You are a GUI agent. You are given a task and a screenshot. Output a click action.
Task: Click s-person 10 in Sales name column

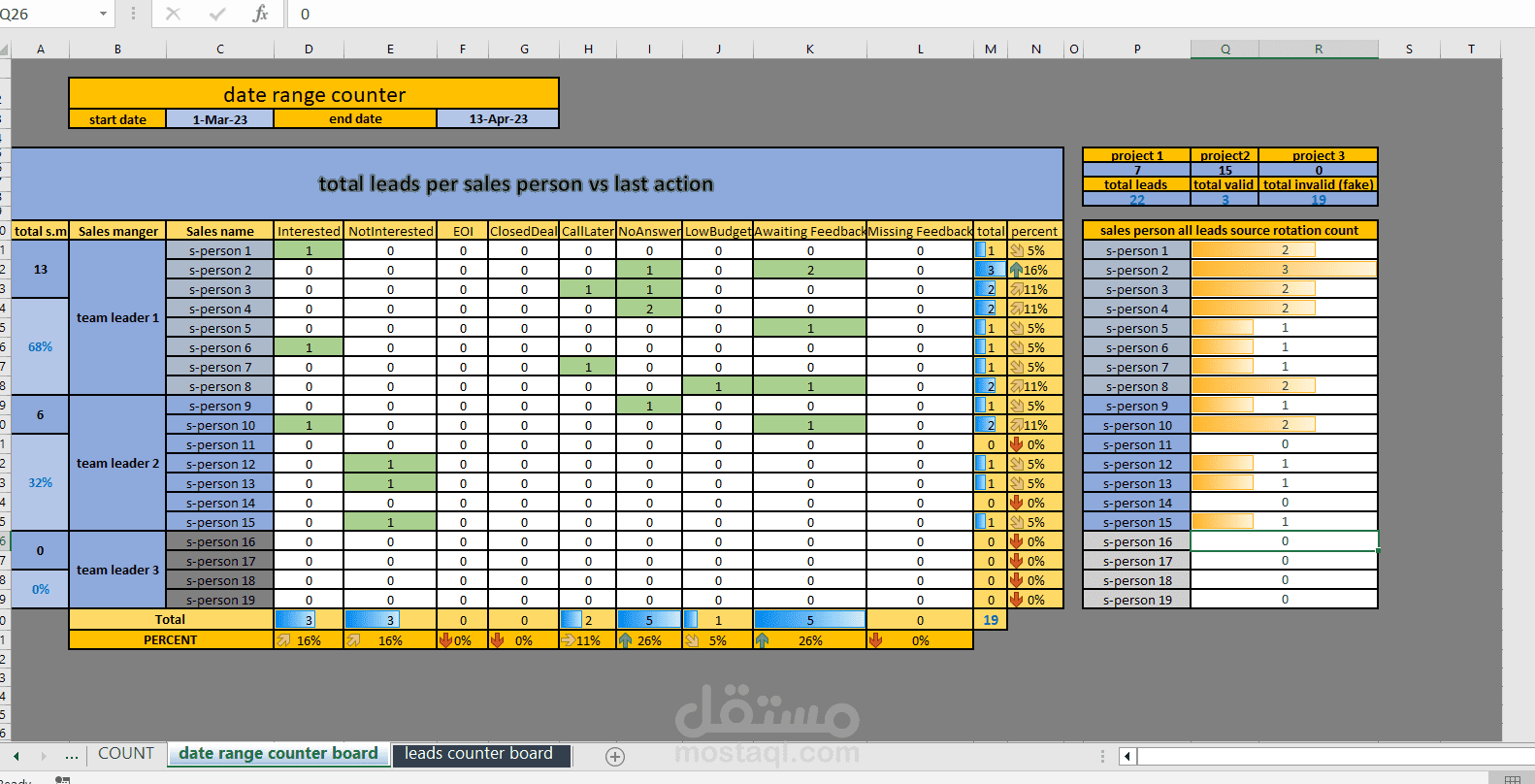point(220,425)
